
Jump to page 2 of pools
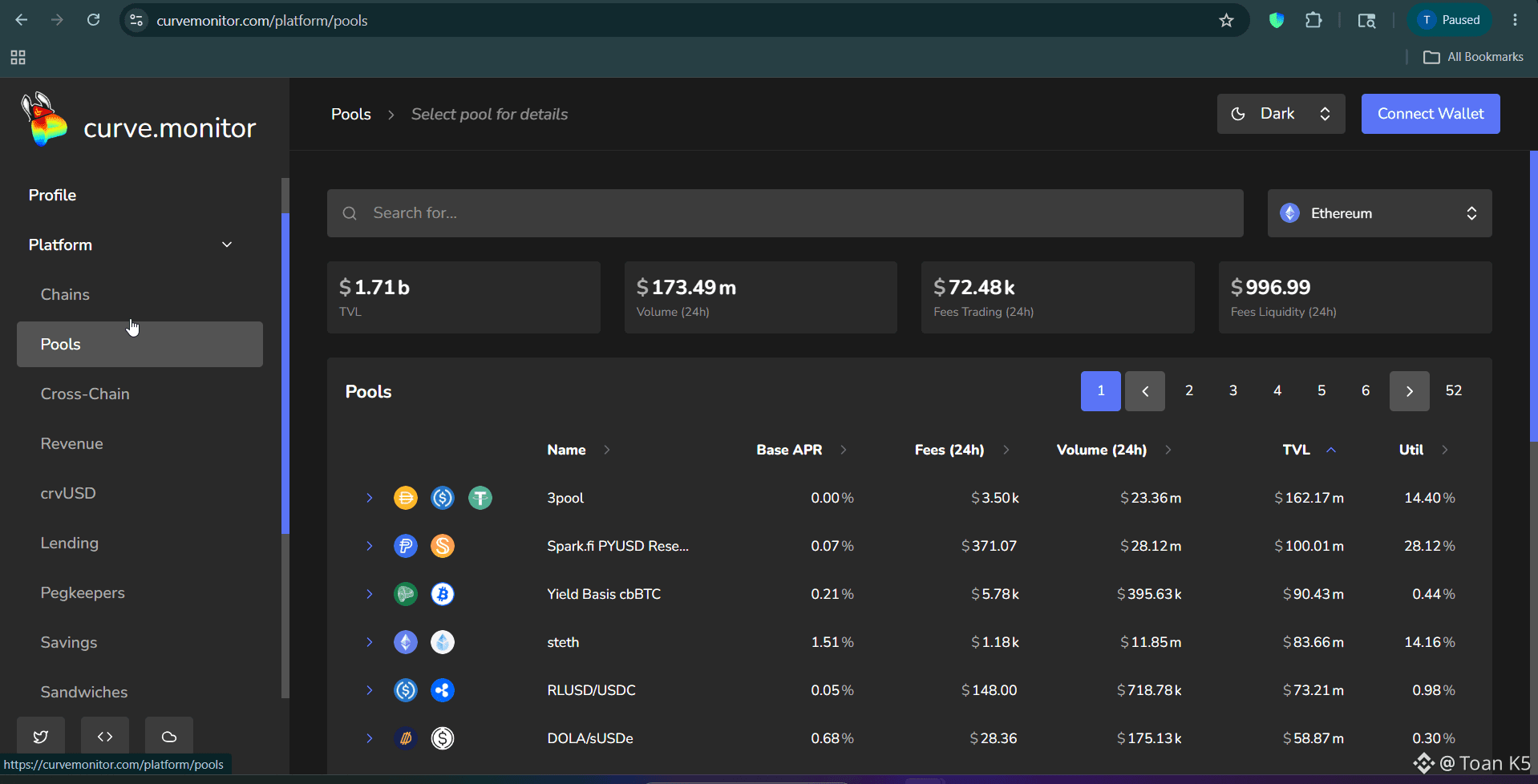(1189, 391)
